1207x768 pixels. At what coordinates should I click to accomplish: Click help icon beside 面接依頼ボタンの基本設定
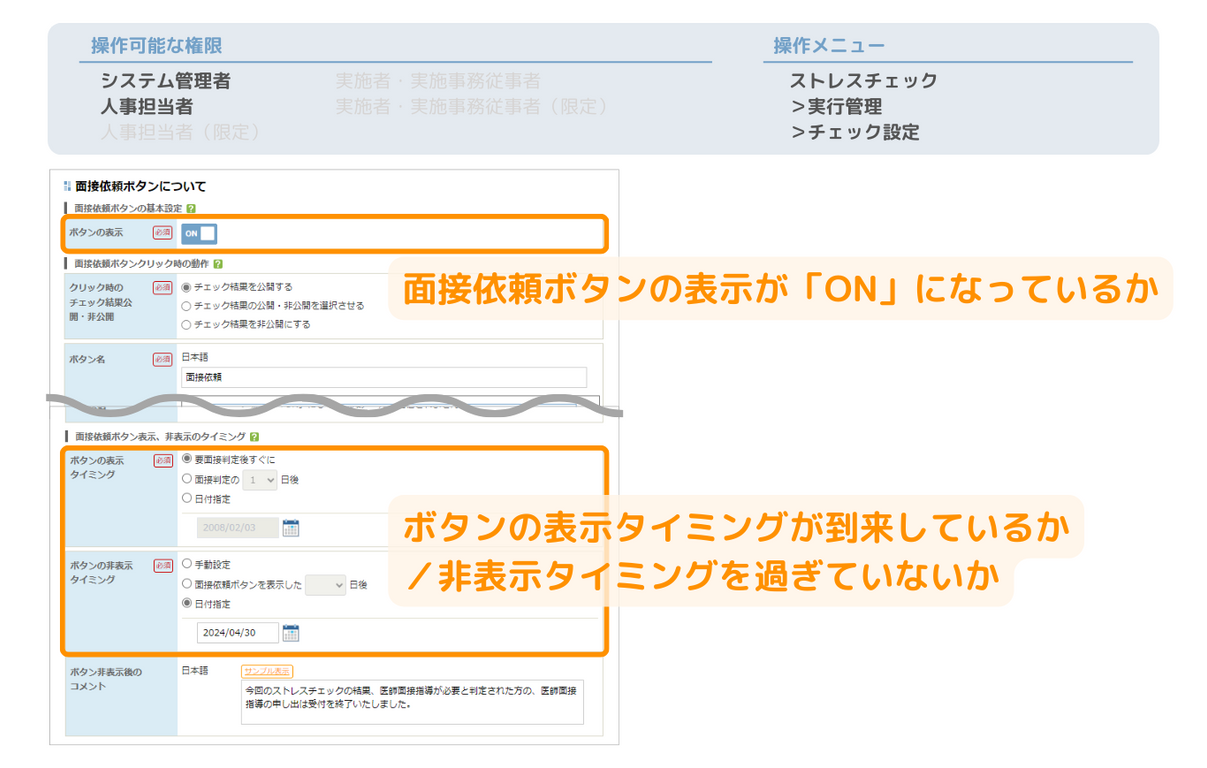(191, 209)
